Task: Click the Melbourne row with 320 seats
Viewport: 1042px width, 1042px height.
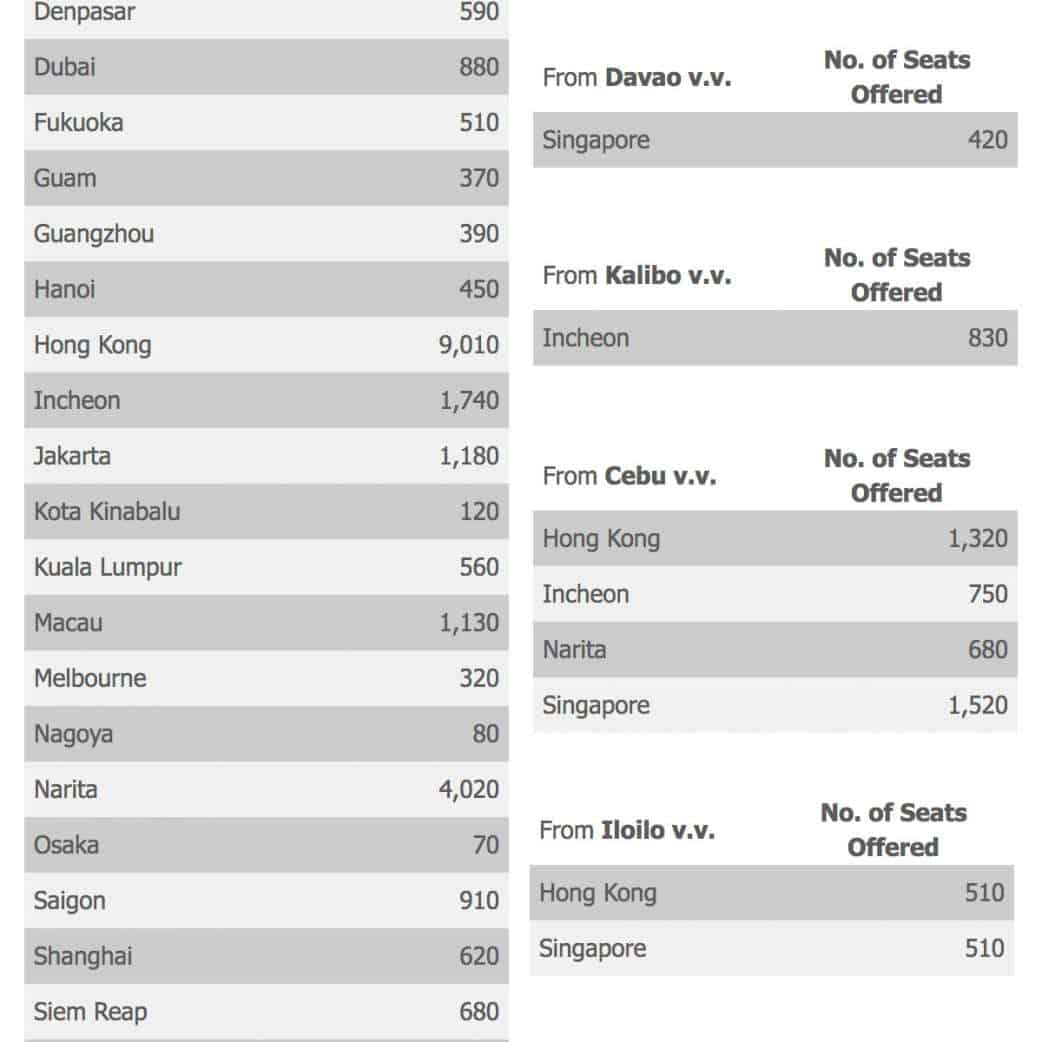Action: pyautogui.click(x=265, y=678)
